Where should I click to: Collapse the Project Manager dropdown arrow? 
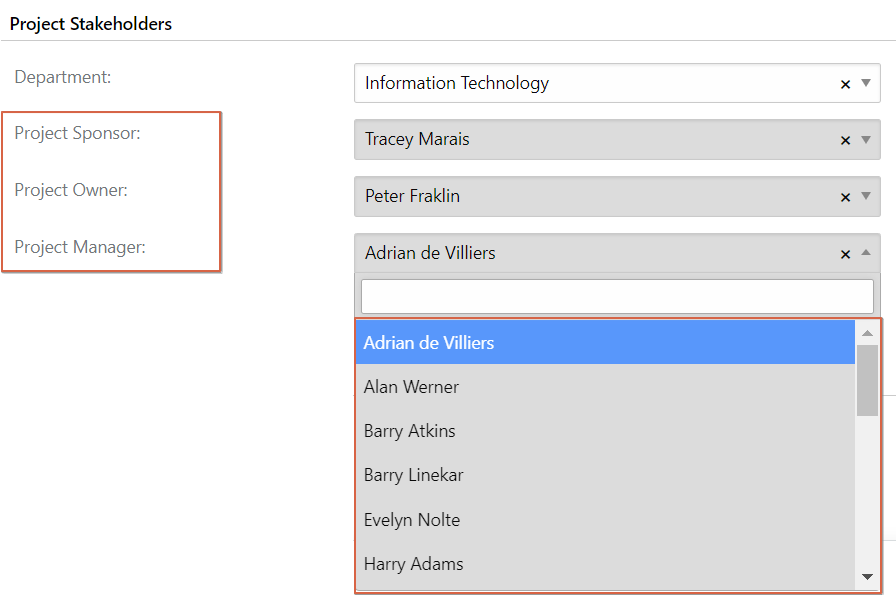click(x=866, y=253)
